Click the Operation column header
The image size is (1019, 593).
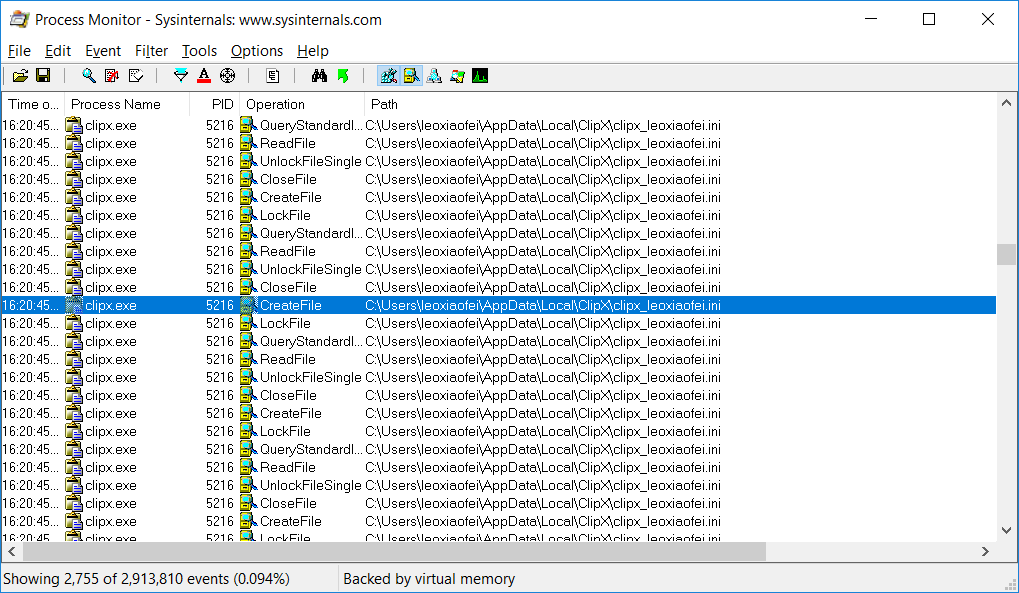coord(302,105)
